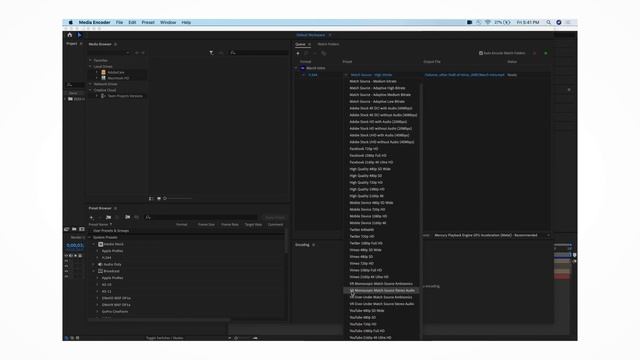Click Match Source - High bitrate preset link
The height and width of the screenshot is (360, 640).
pos(371,75)
